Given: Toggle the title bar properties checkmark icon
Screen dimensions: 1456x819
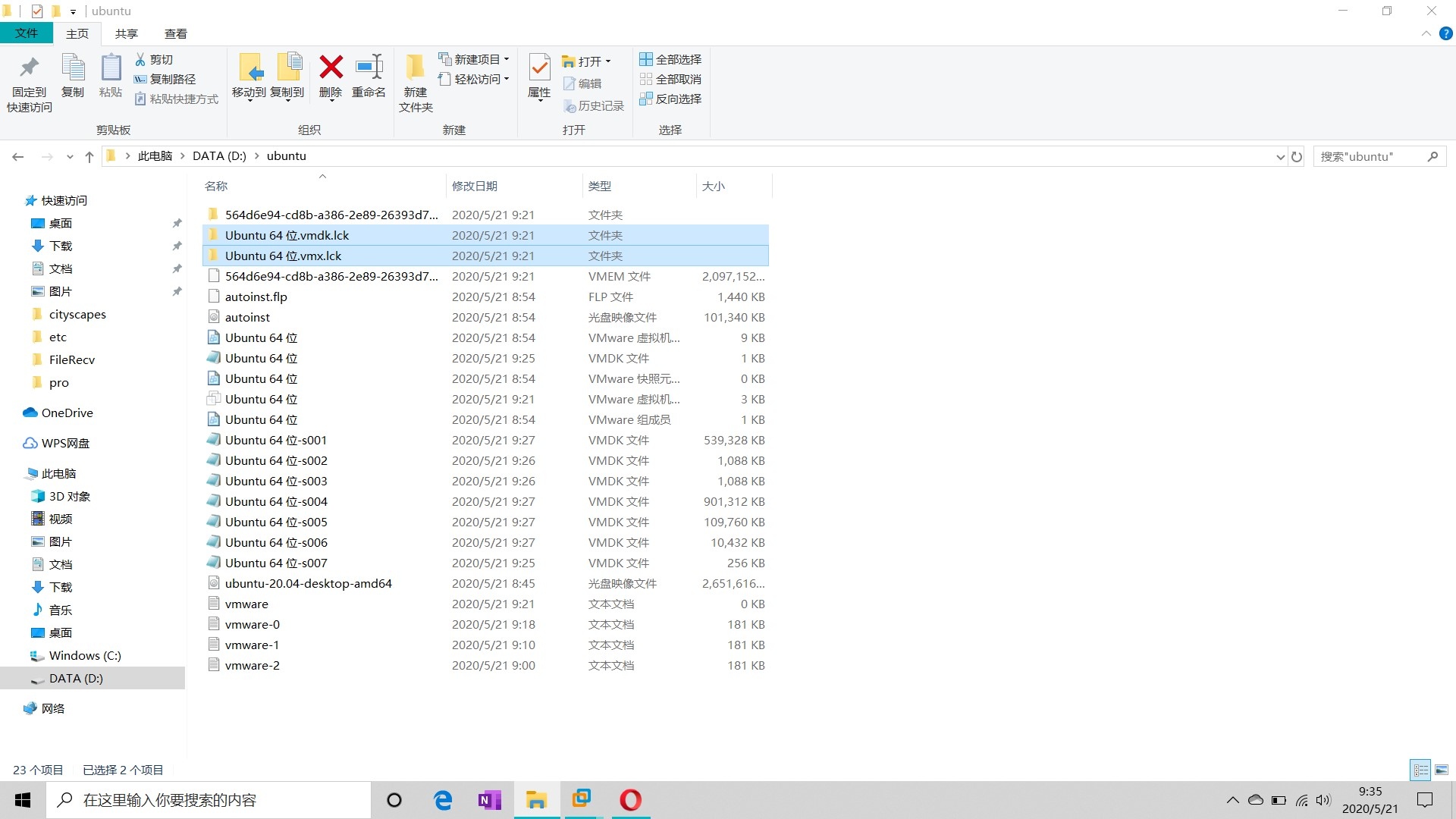Looking at the screenshot, I should pyautogui.click(x=37, y=11).
